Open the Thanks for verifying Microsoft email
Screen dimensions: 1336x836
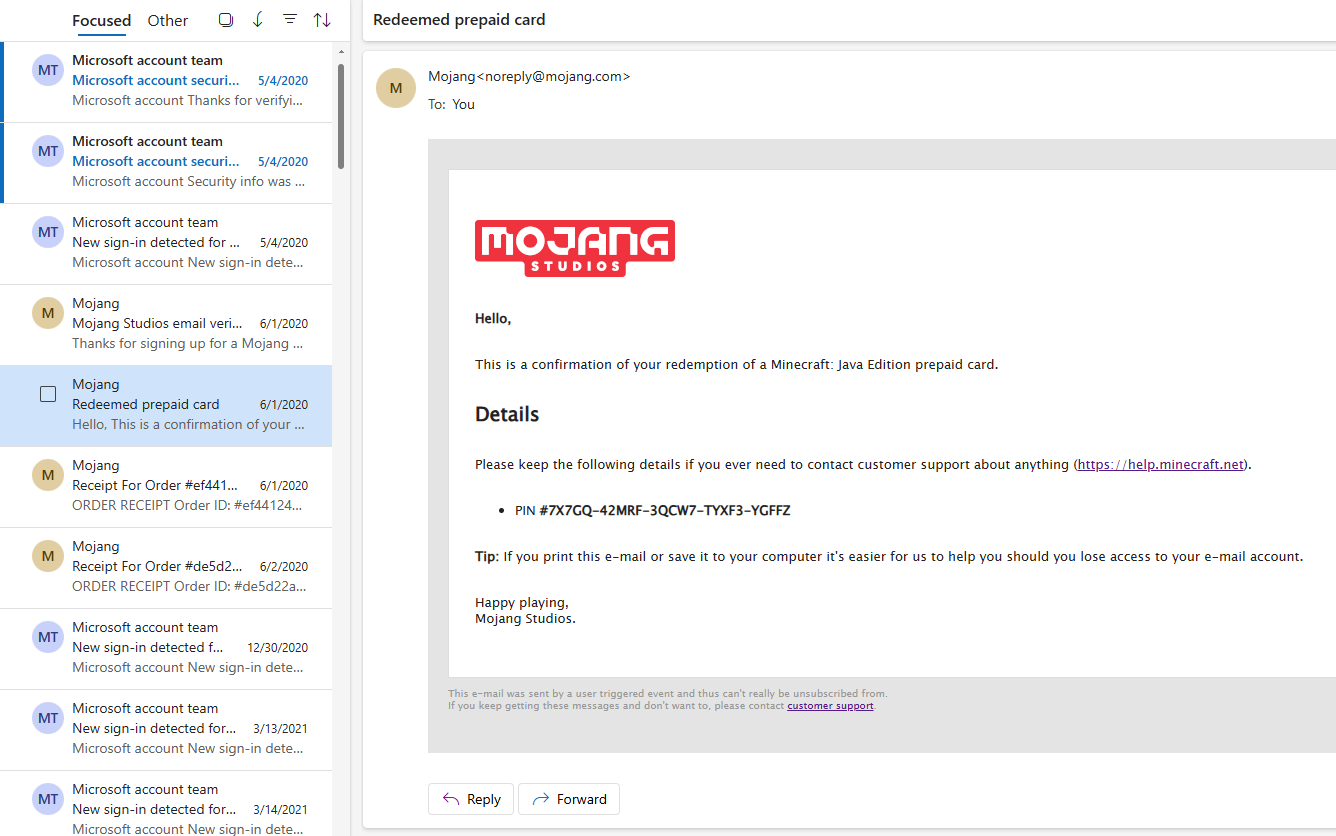pos(166,81)
